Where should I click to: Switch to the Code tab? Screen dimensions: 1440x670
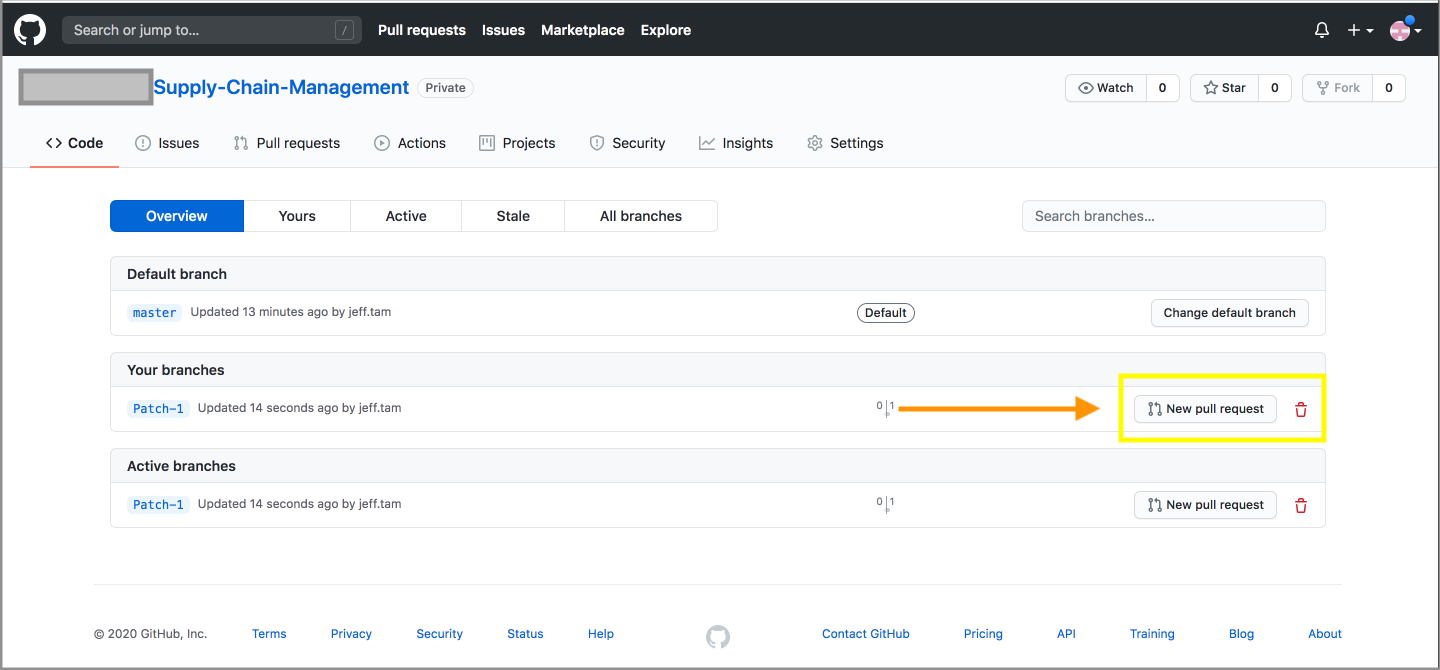[x=75, y=143]
